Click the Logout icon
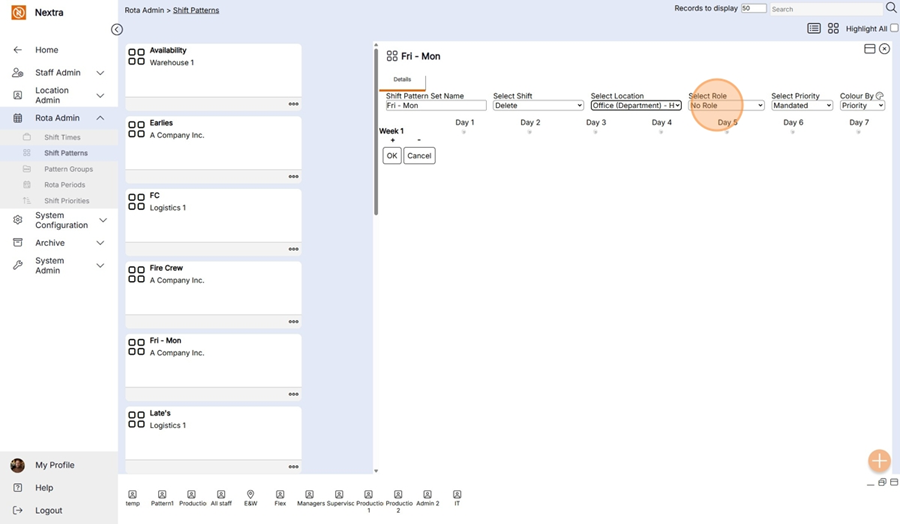The width and height of the screenshot is (900, 524). click(x=18, y=510)
